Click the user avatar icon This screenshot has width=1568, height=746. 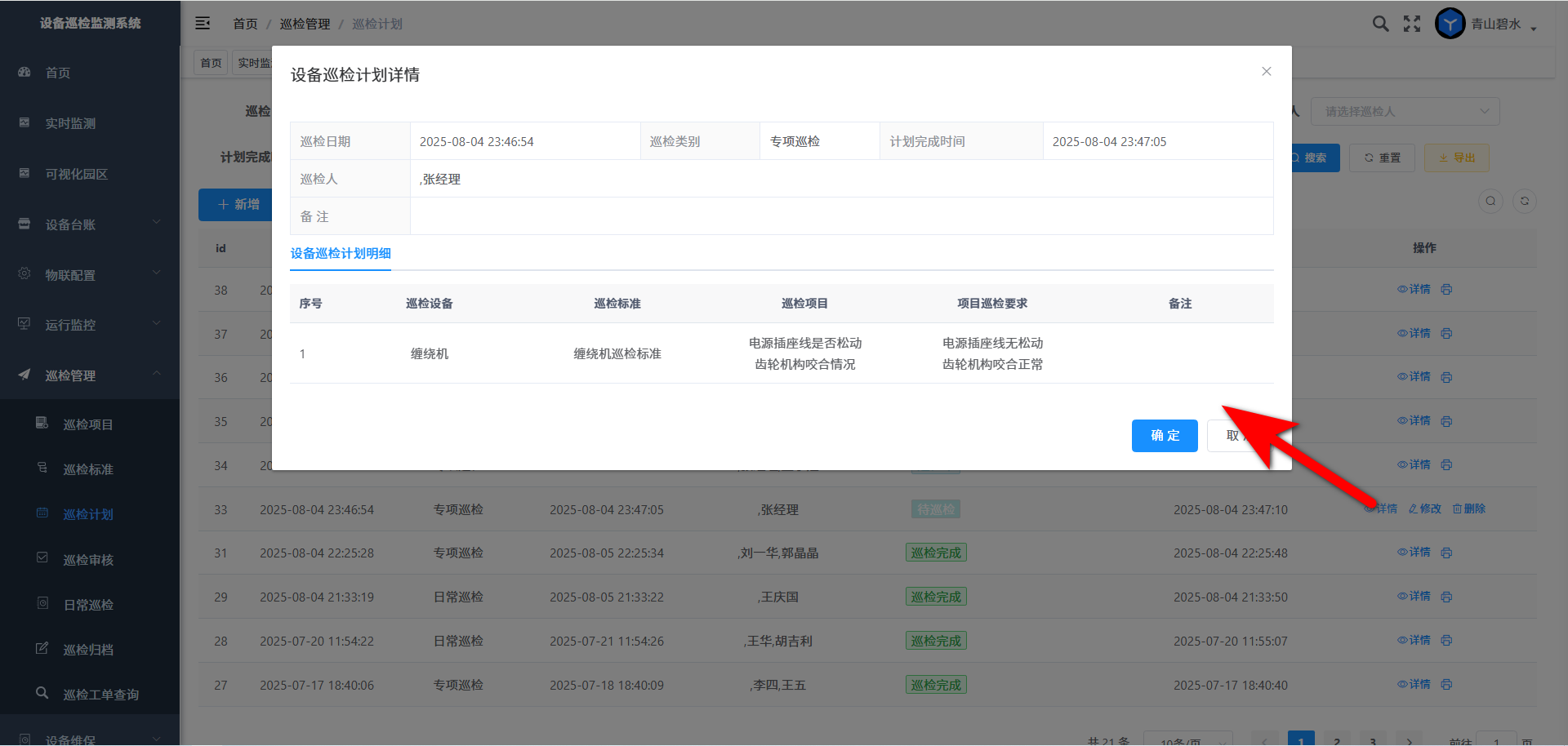coord(1450,24)
